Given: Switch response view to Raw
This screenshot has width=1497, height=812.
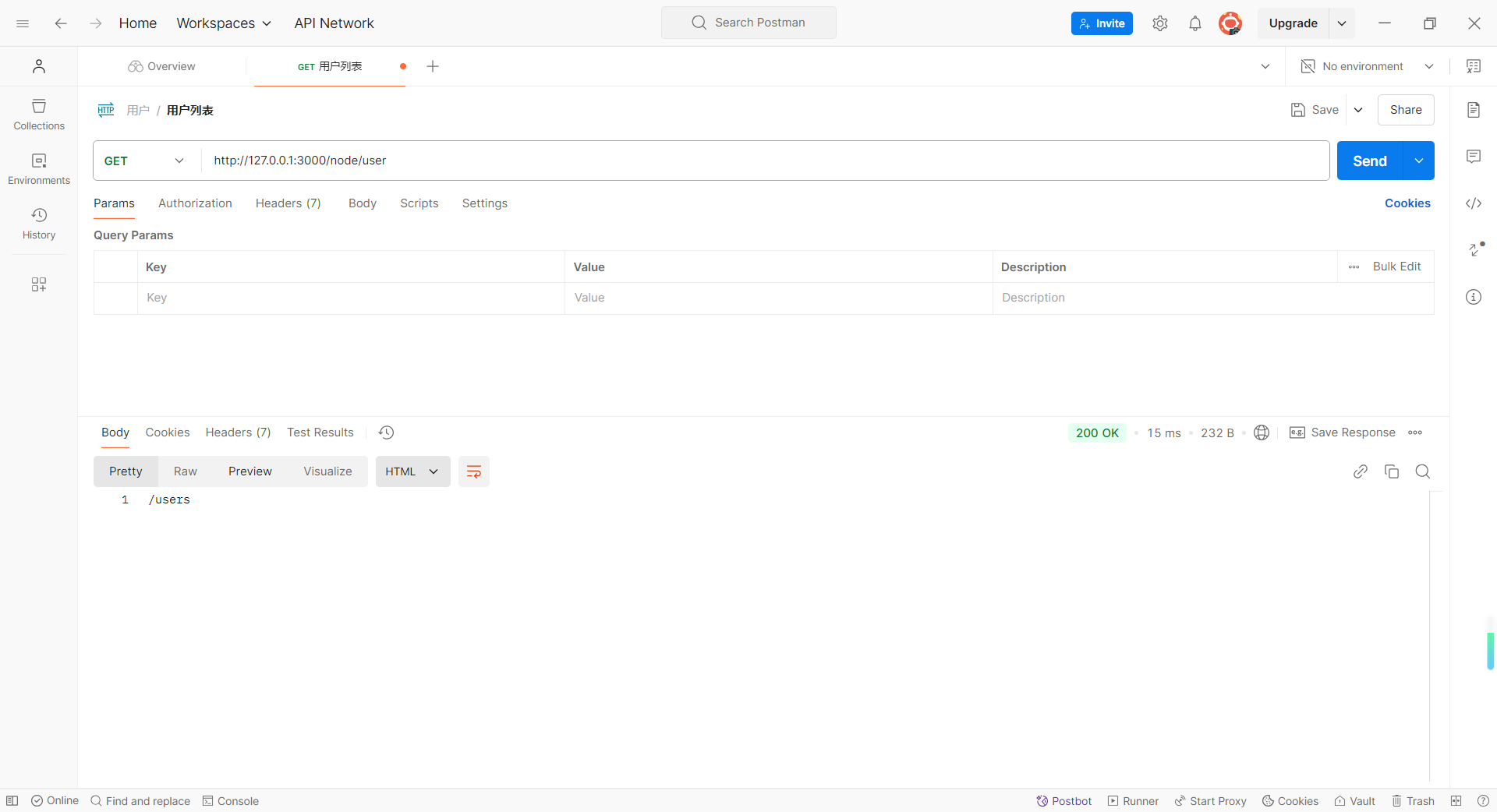Looking at the screenshot, I should [186, 471].
